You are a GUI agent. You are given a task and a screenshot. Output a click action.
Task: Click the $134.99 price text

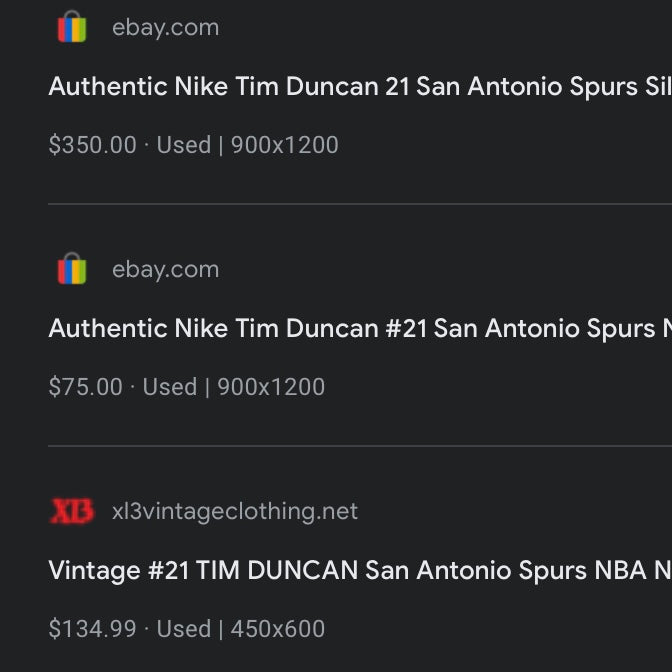click(92, 629)
